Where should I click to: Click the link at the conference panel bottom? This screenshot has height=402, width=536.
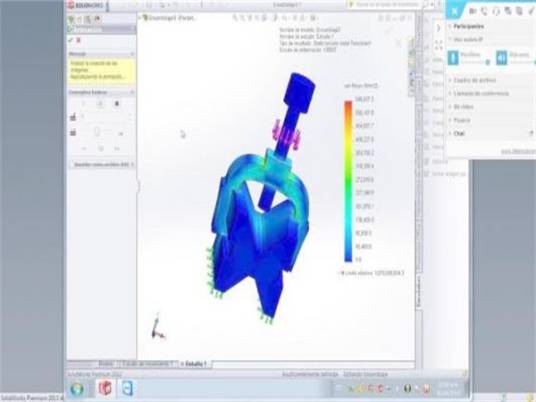click(x=518, y=151)
